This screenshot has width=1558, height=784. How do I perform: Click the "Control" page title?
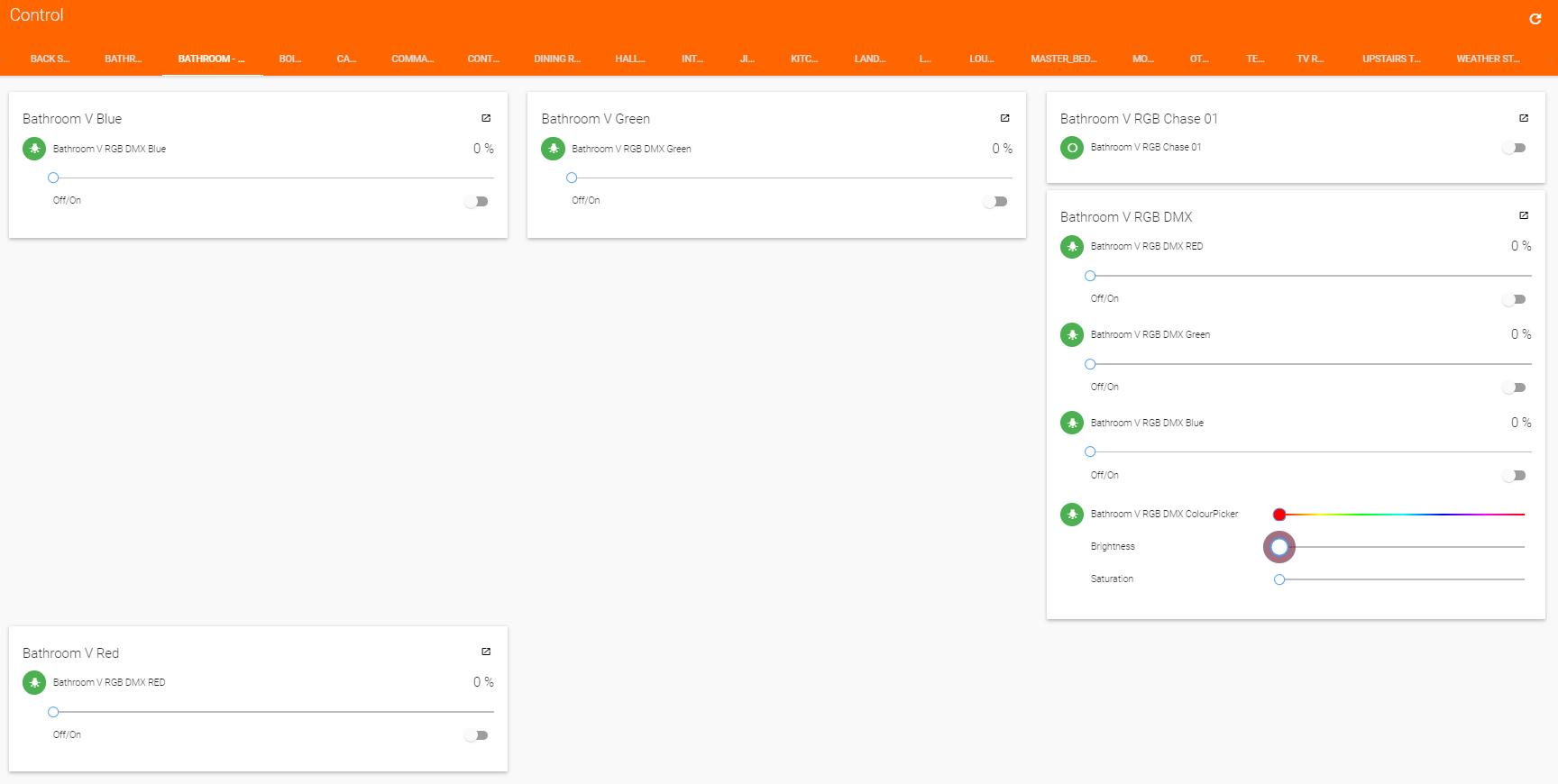[37, 15]
